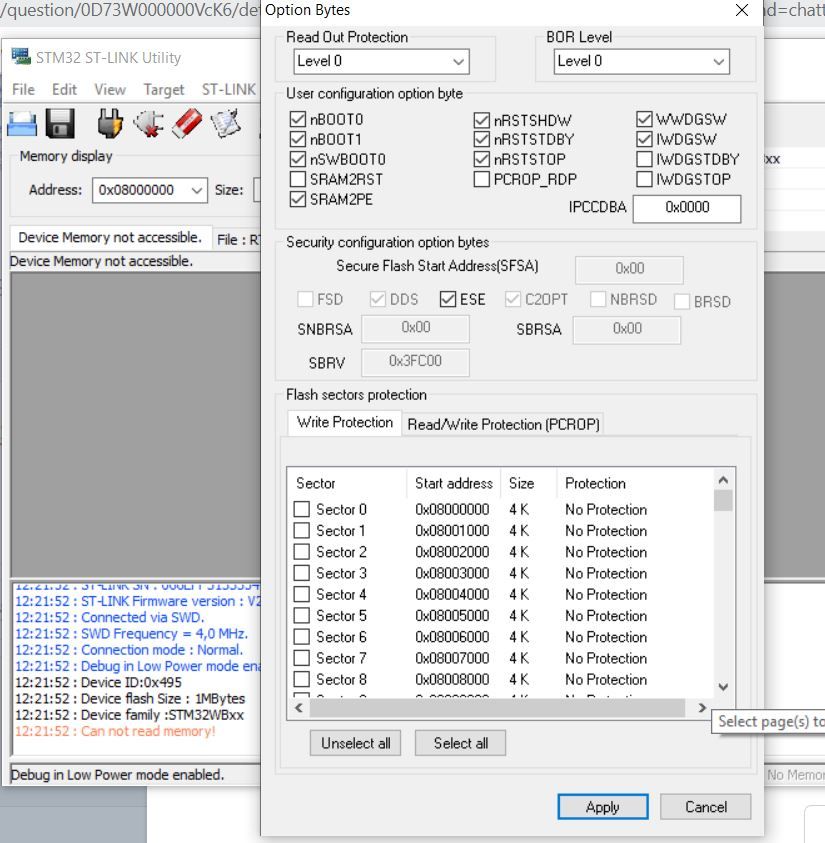
Task: Open the File menu
Action: click(23, 89)
